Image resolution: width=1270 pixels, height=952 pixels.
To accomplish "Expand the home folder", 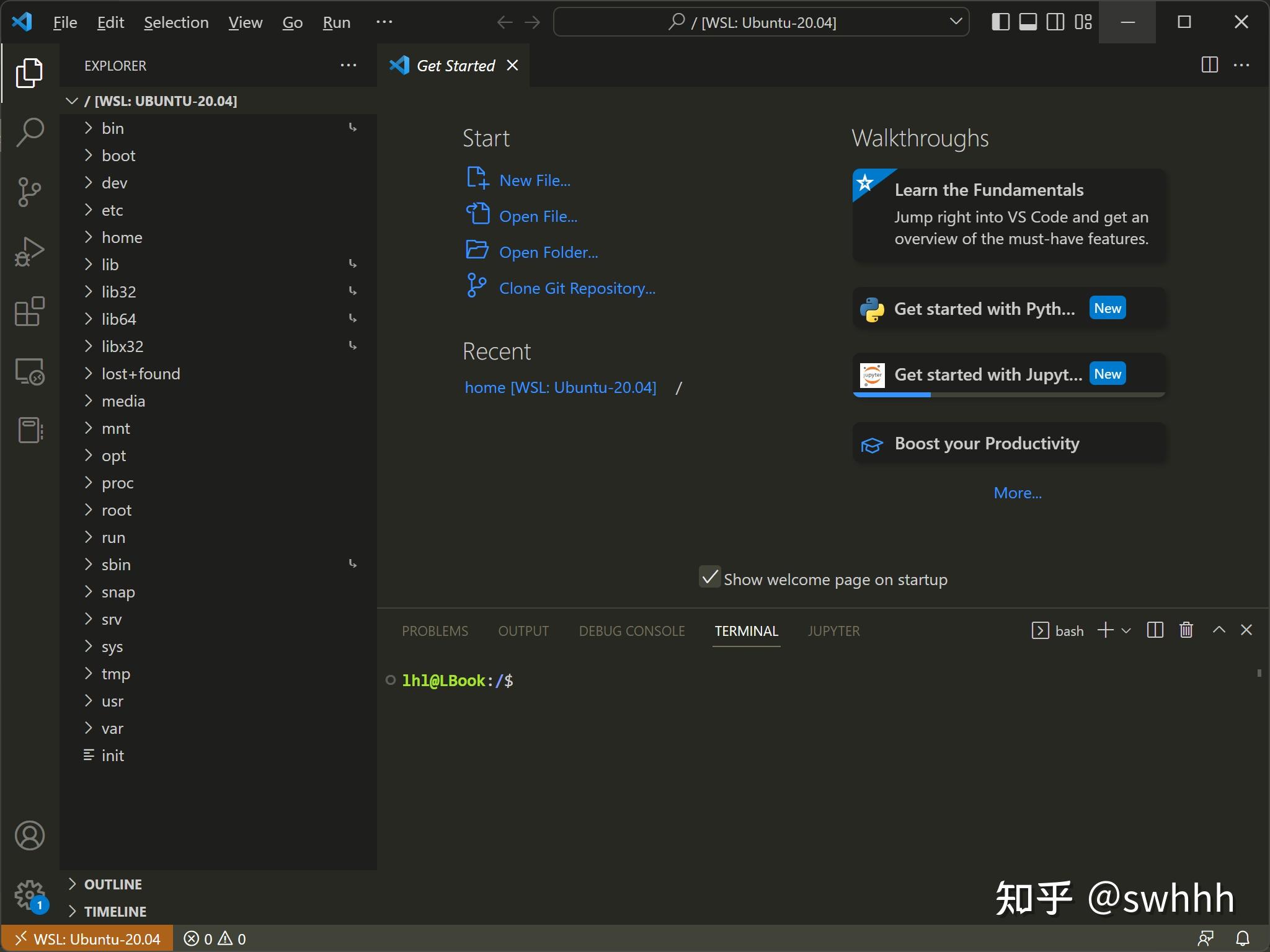I will click(x=218, y=237).
